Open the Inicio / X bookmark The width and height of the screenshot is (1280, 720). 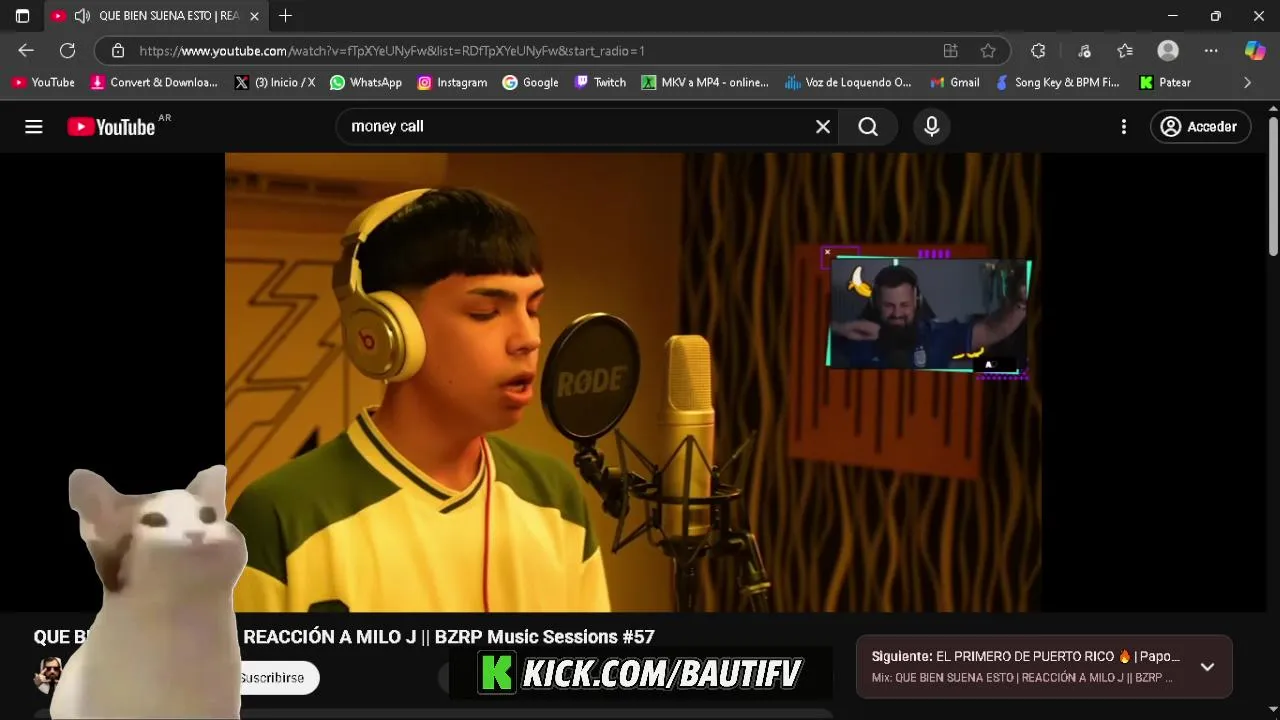[275, 82]
